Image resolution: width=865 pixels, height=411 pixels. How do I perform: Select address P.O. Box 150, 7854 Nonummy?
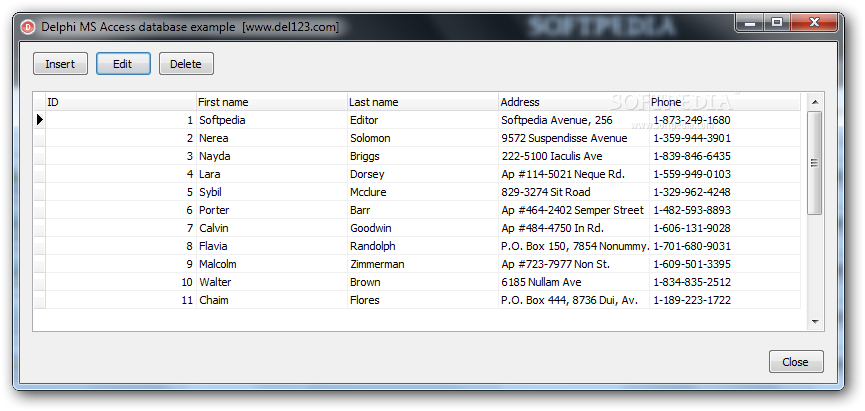pos(574,246)
